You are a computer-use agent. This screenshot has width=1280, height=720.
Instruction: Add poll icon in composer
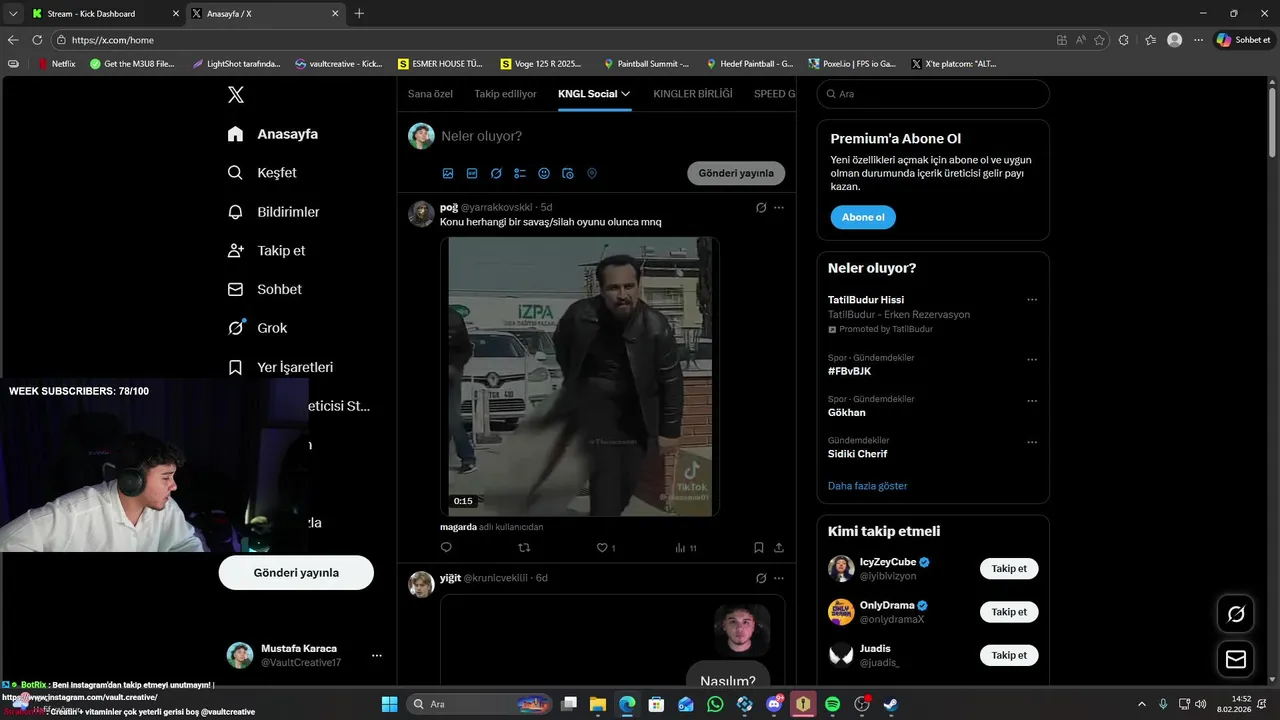click(520, 173)
